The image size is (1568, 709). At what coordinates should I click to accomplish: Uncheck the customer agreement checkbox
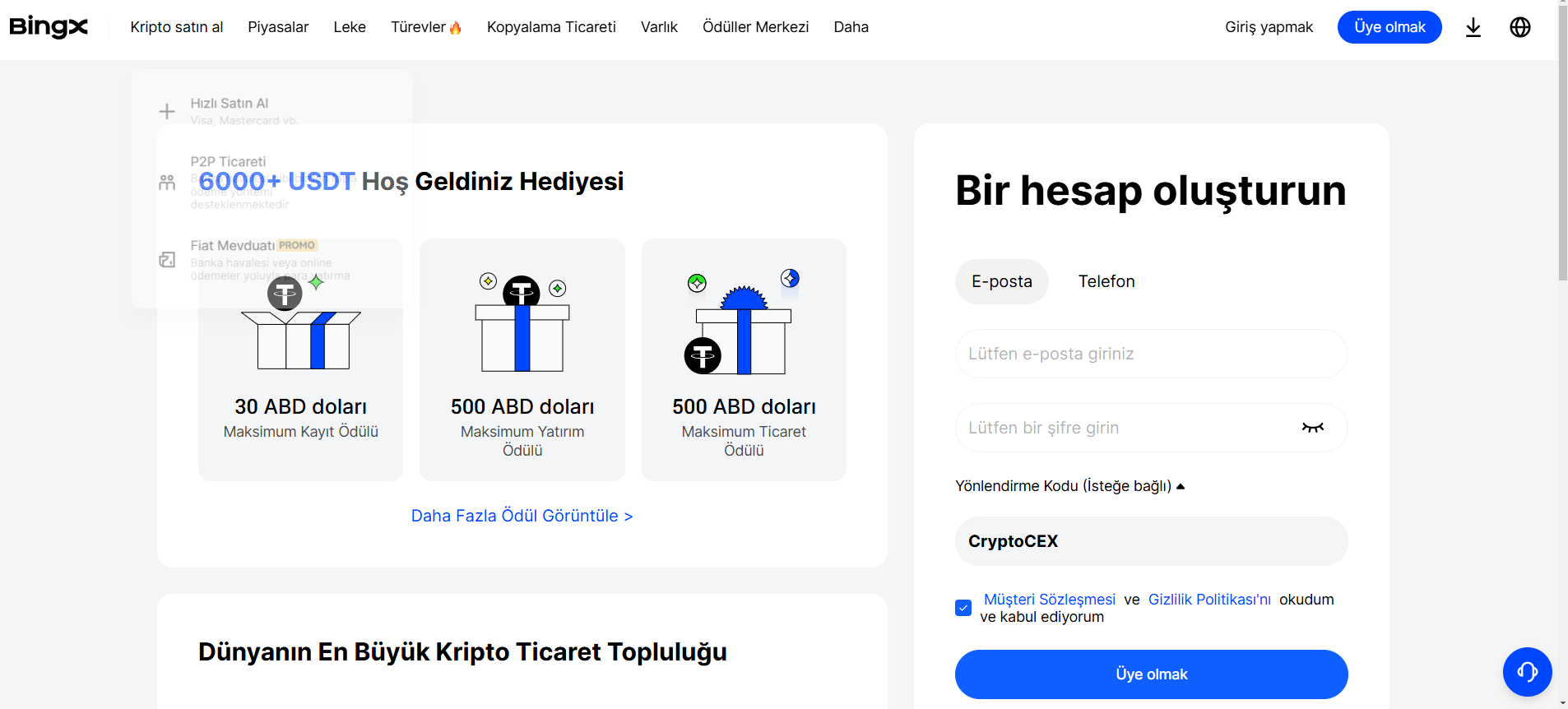[963, 608]
